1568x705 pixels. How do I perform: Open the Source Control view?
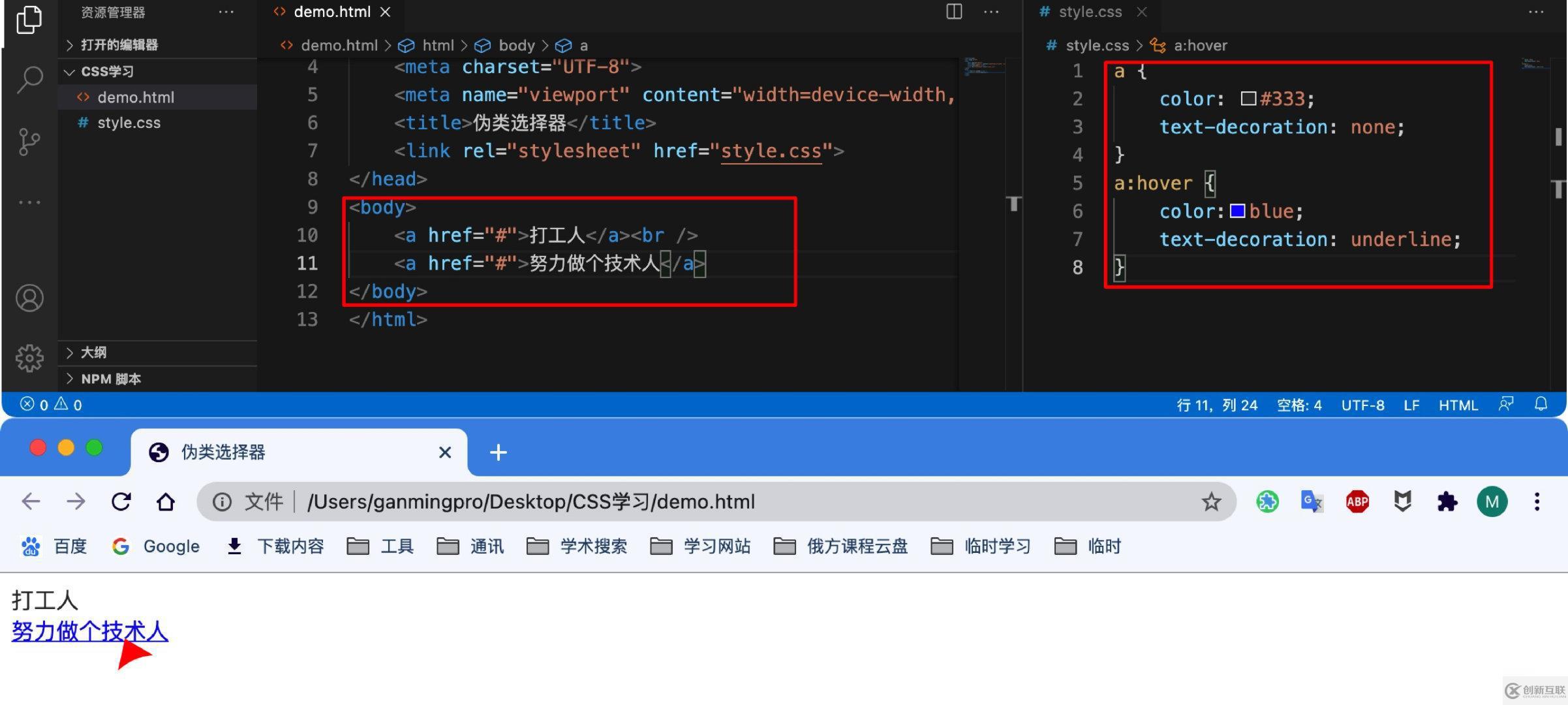point(29,142)
